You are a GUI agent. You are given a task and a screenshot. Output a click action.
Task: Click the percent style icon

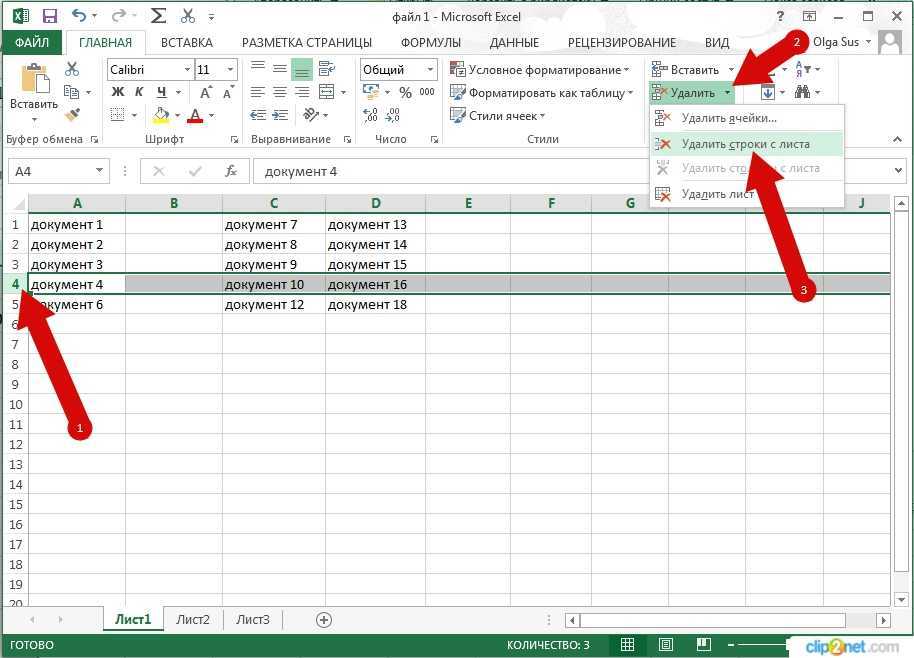point(406,92)
